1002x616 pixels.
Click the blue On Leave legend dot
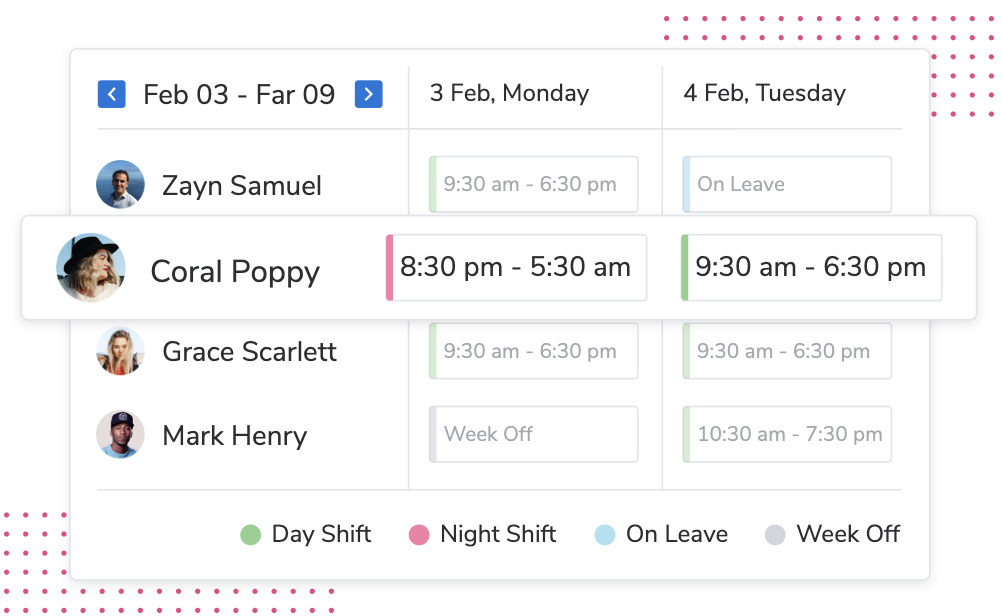pos(604,535)
